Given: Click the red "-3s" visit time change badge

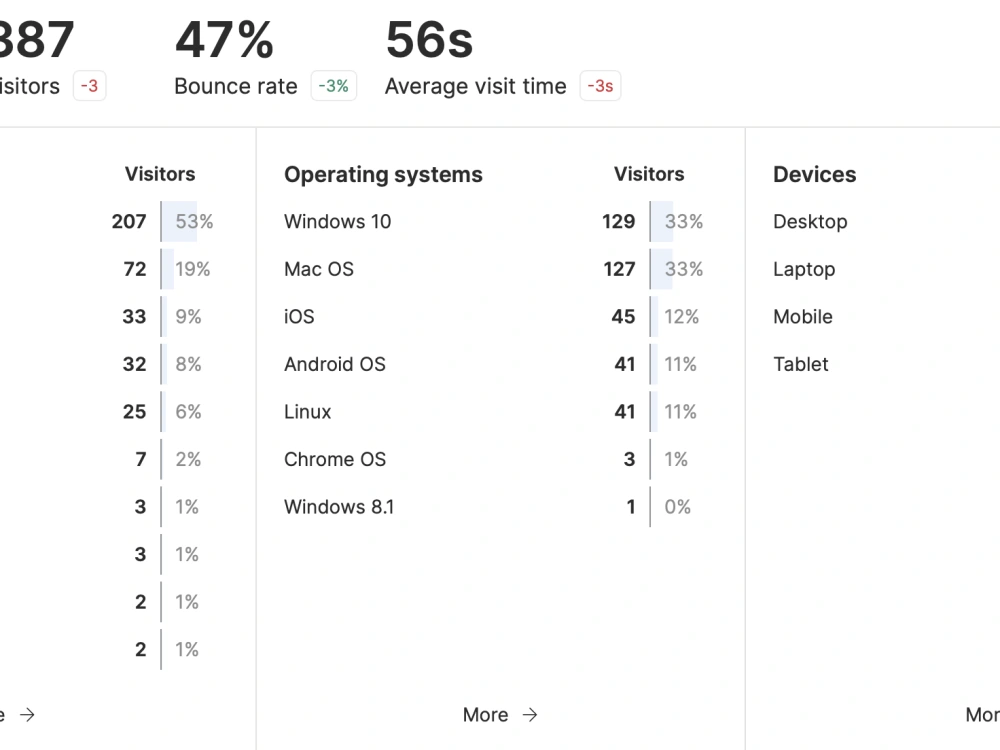Looking at the screenshot, I should pos(601,86).
